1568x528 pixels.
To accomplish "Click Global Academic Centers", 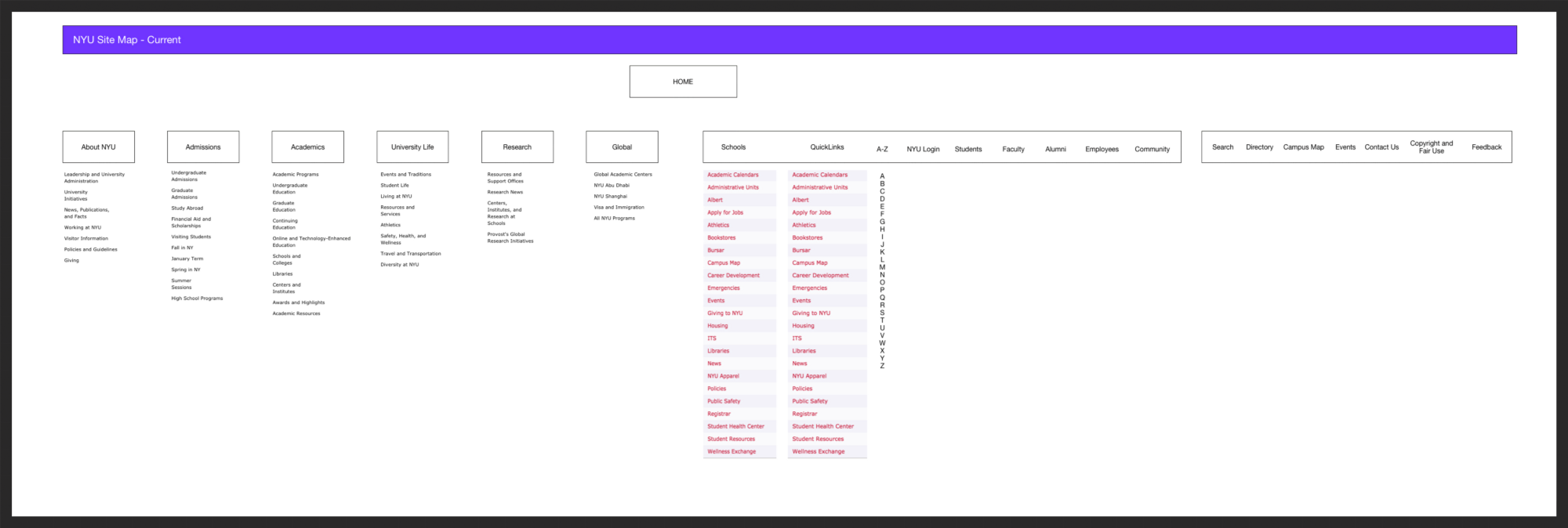I will click(x=623, y=175).
